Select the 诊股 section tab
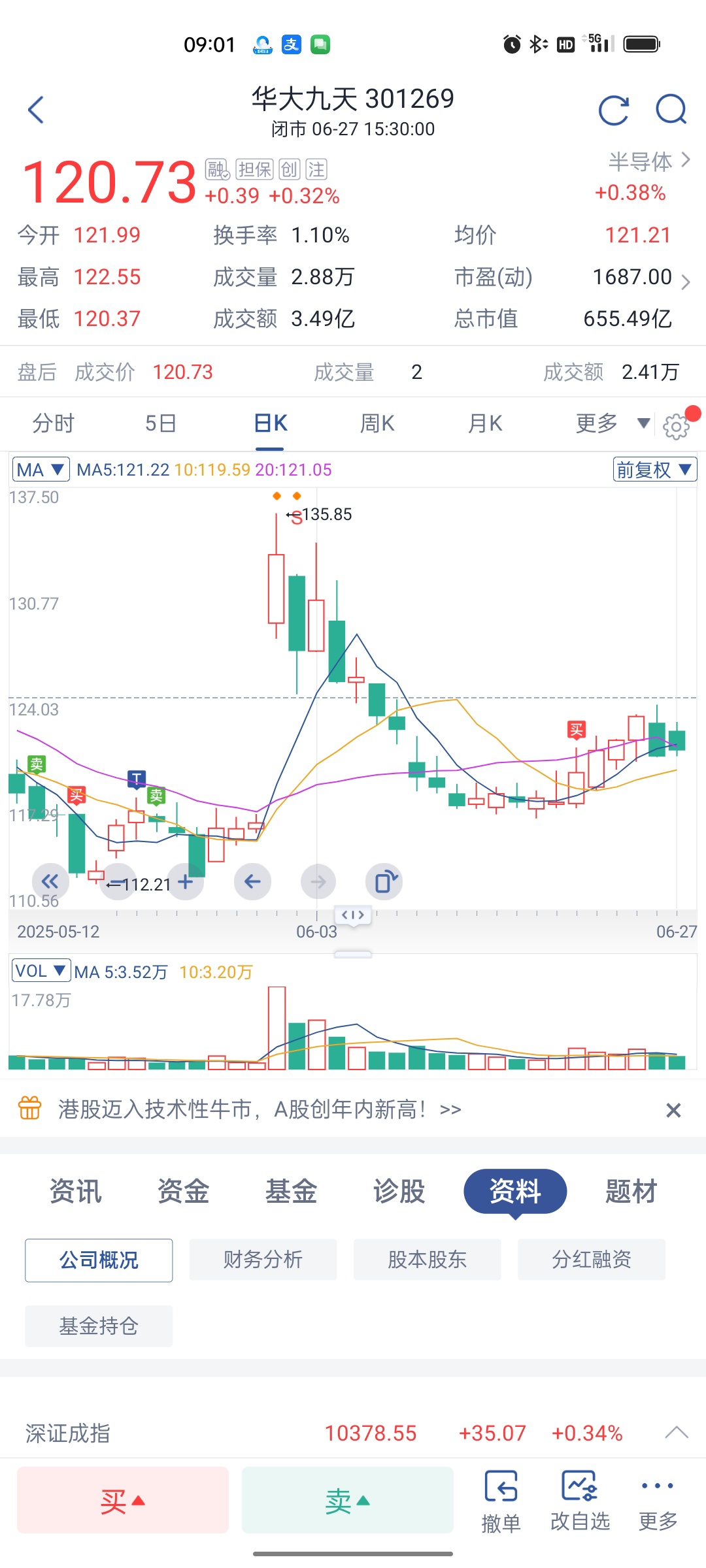 click(399, 1191)
